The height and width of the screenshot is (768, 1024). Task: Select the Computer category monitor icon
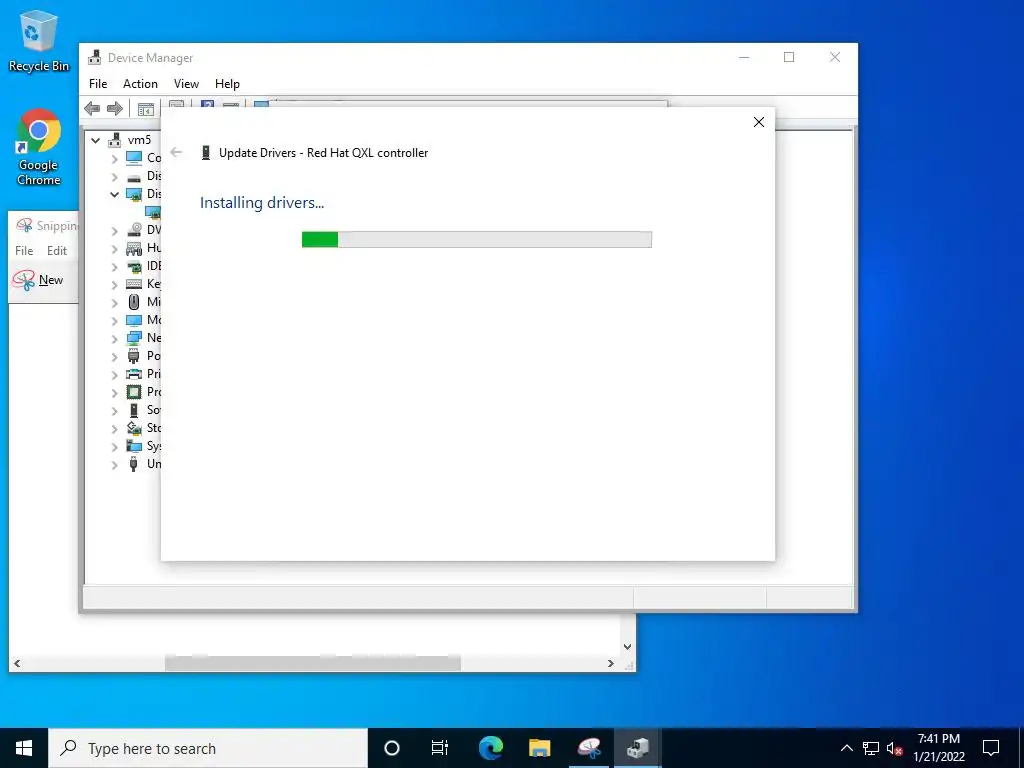pyautogui.click(x=134, y=157)
